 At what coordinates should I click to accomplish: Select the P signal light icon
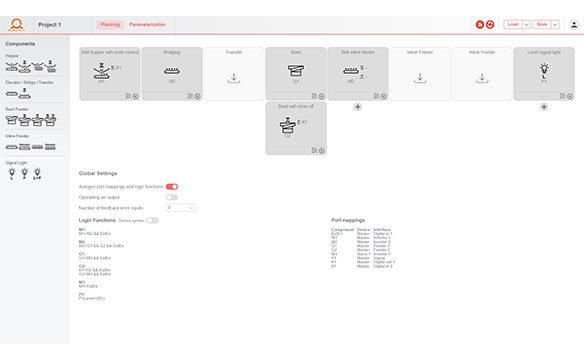pos(25,174)
